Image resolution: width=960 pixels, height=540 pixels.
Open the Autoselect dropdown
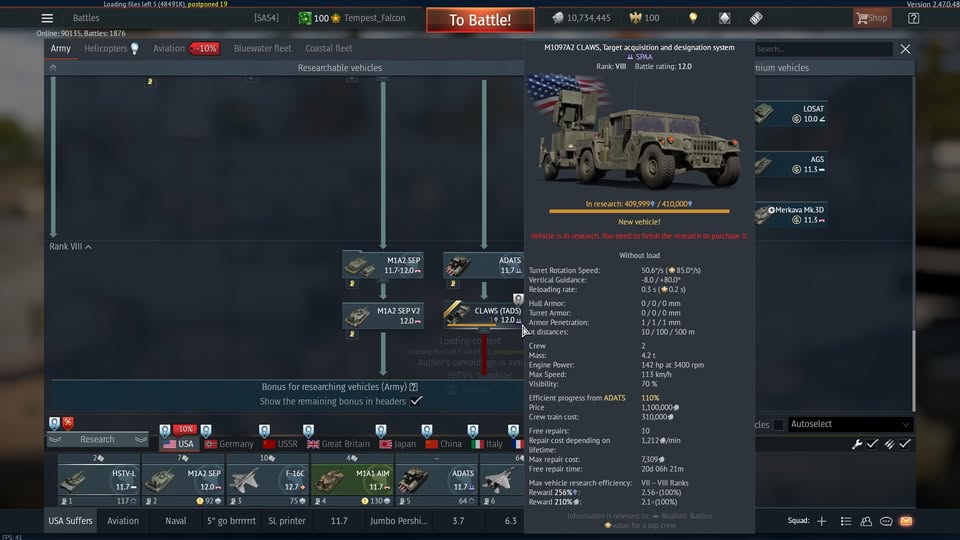point(850,424)
